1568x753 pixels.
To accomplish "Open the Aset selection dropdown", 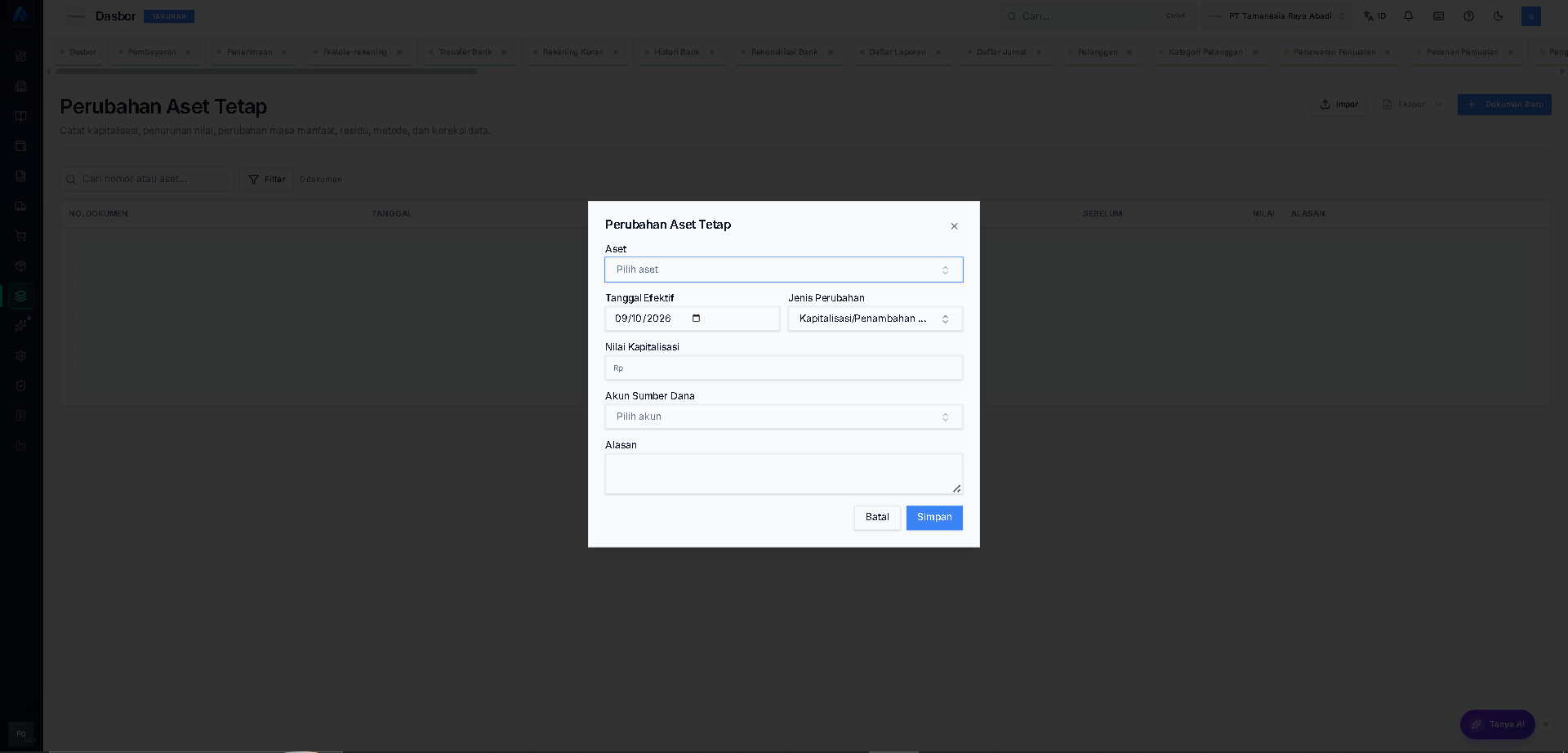I will point(783,270).
